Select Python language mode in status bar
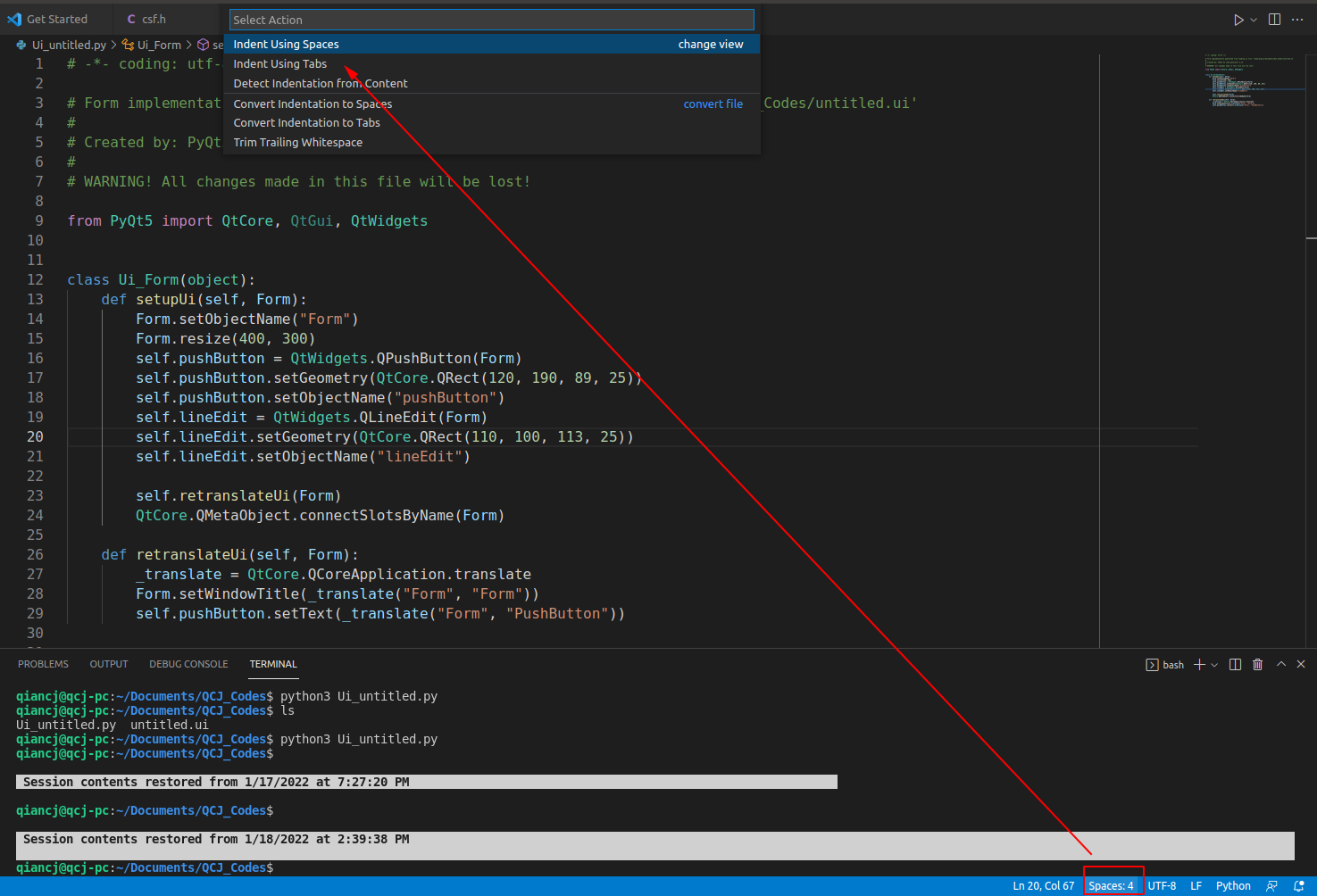This screenshot has width=1317, height=896. click(x=1233, y=885)
